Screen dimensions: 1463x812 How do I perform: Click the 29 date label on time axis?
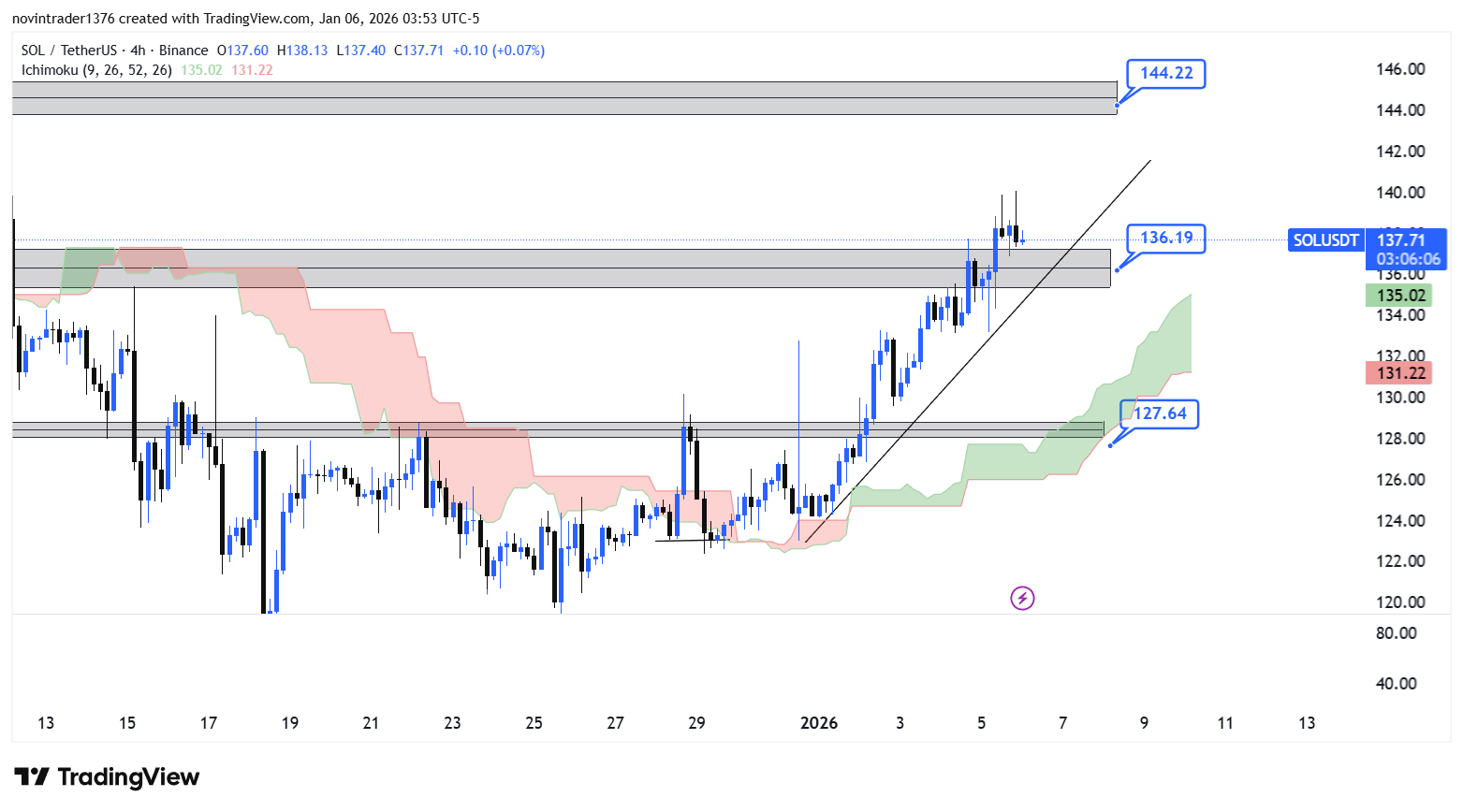pos(696,723)
